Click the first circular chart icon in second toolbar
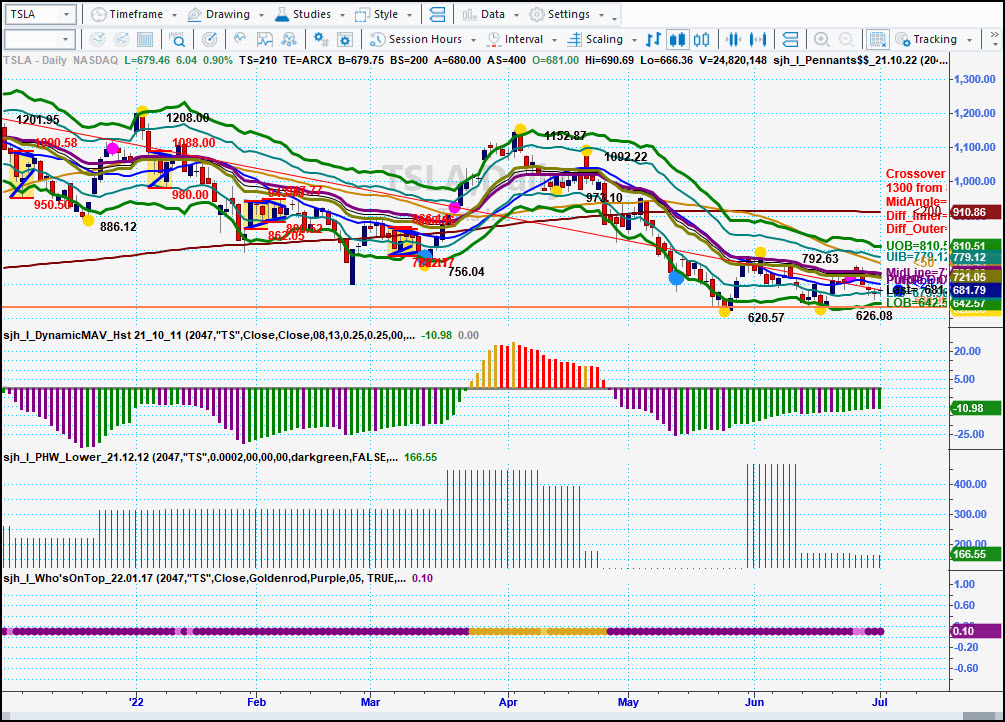This screenshot has height=722, width=1005. coord(97,40)
